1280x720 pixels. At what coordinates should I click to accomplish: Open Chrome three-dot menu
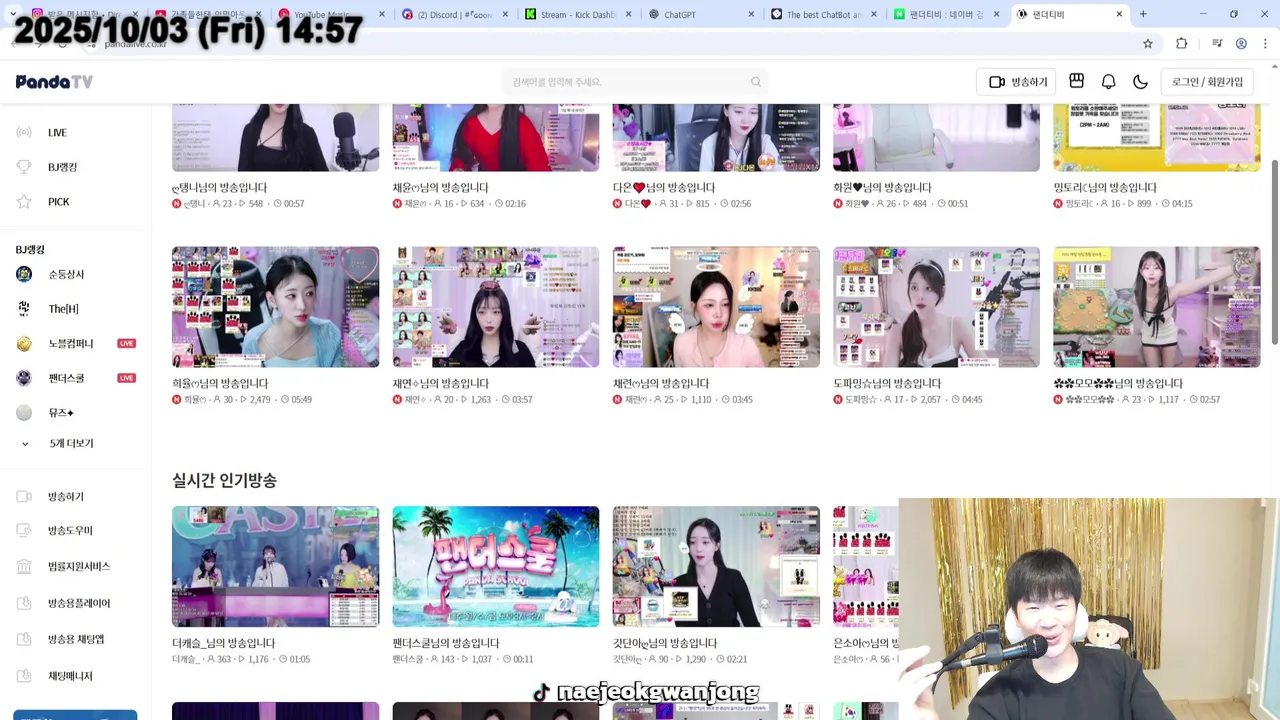click(x=1265, y=44)
